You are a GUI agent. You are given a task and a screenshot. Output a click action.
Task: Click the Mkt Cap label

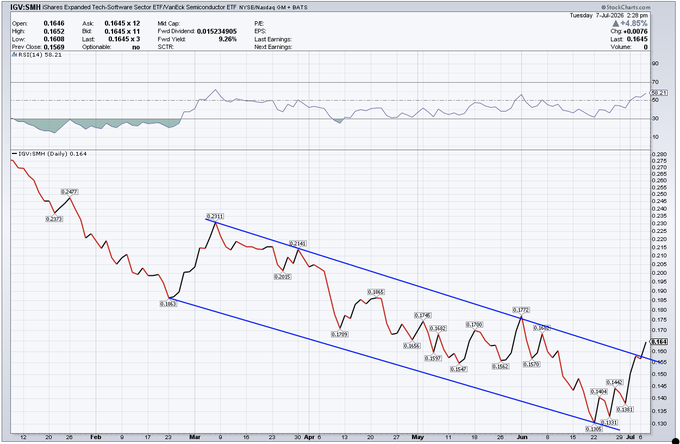point(169,23)
